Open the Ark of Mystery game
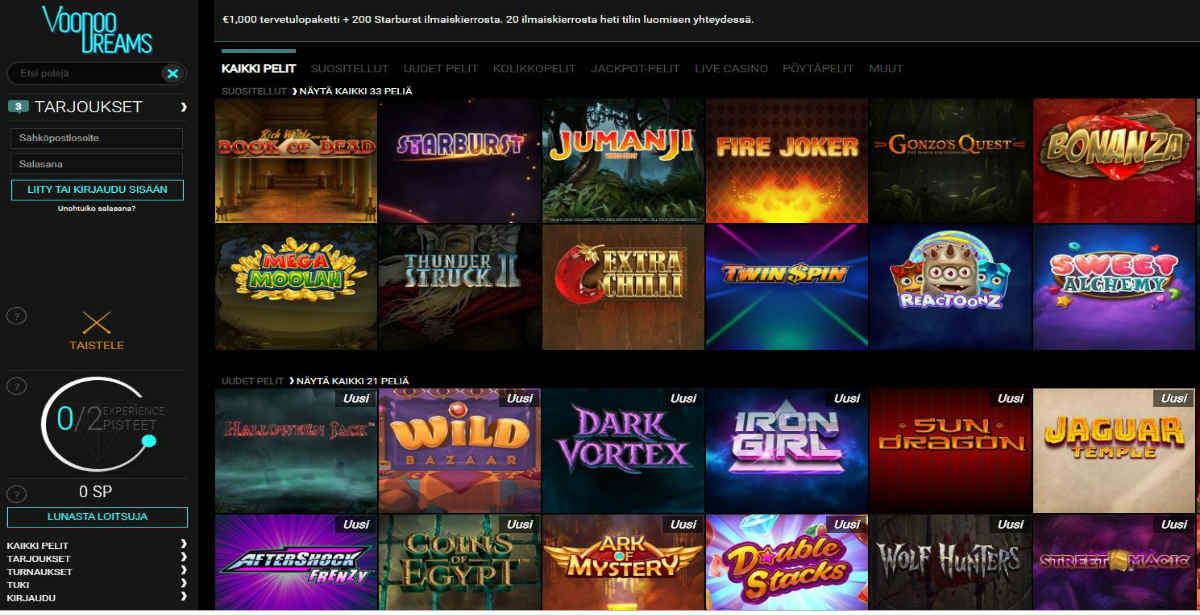Viewport: 1200px width, 615px height. [x=624, y=562]
